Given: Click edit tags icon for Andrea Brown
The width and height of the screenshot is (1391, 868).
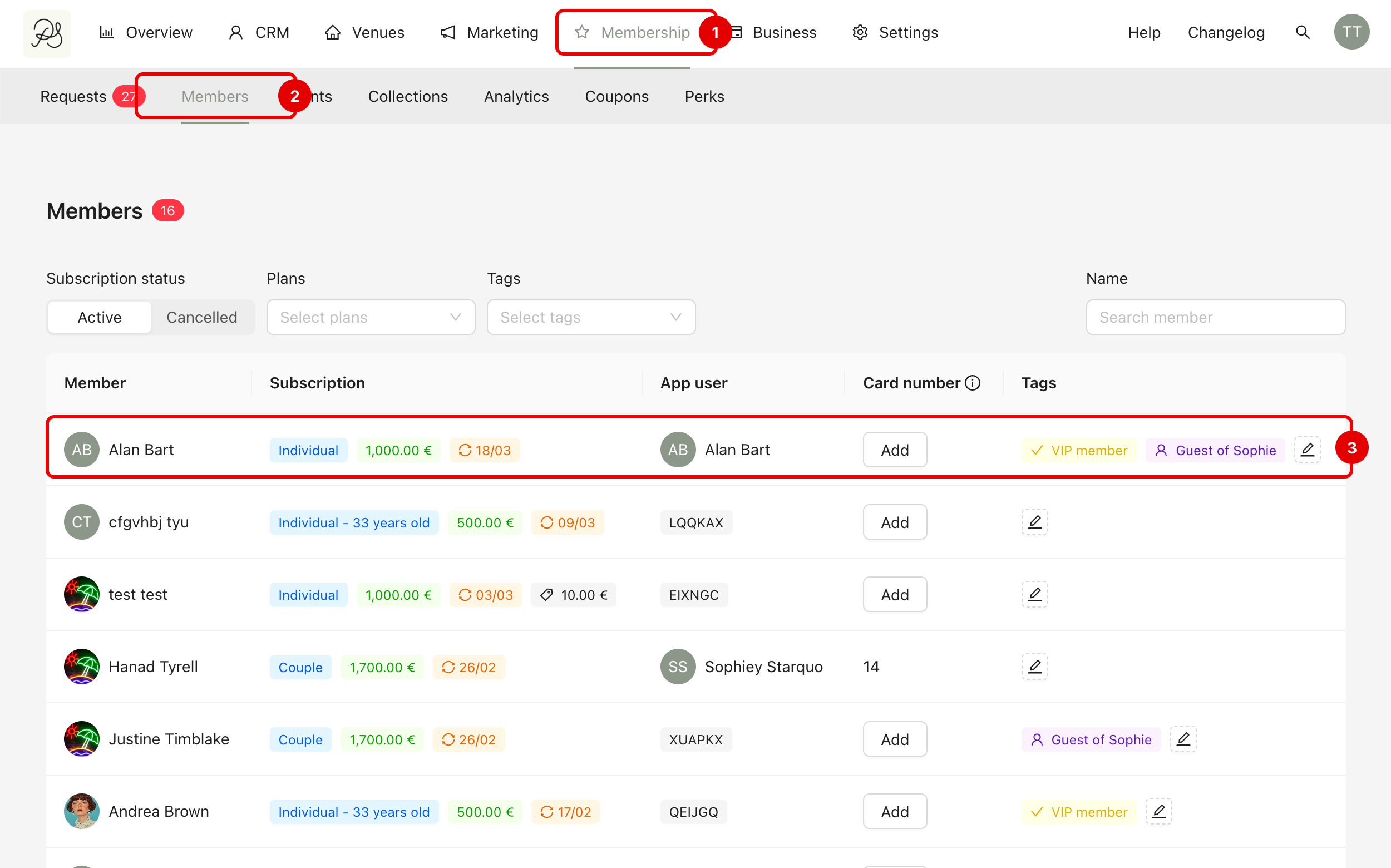Looking at the screenshot, I should pos(1158,812).
